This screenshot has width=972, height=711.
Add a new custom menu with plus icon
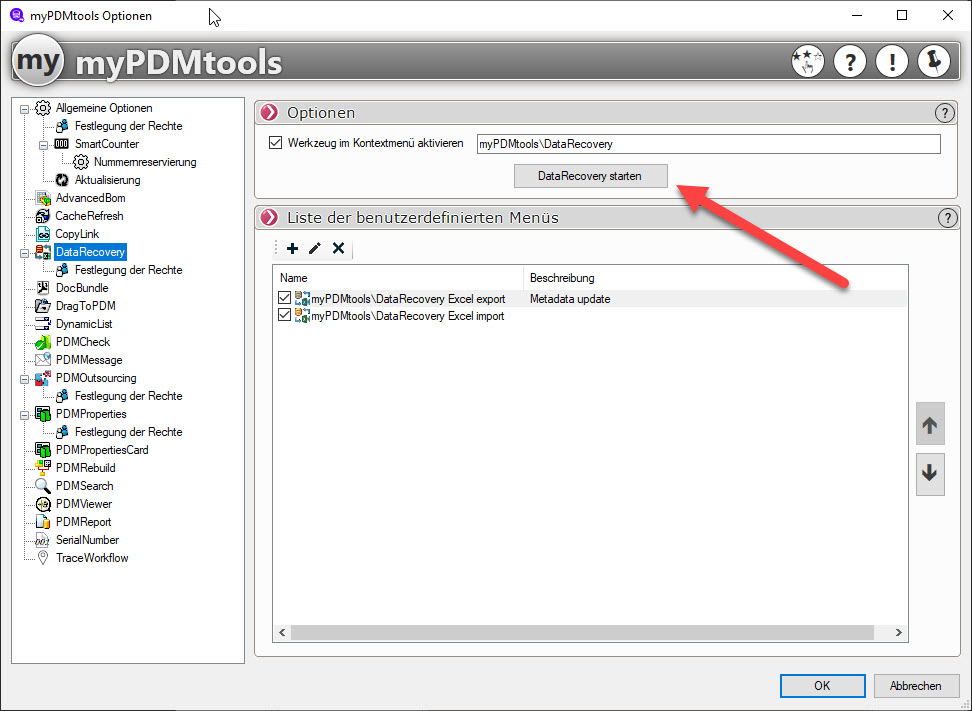293,249
